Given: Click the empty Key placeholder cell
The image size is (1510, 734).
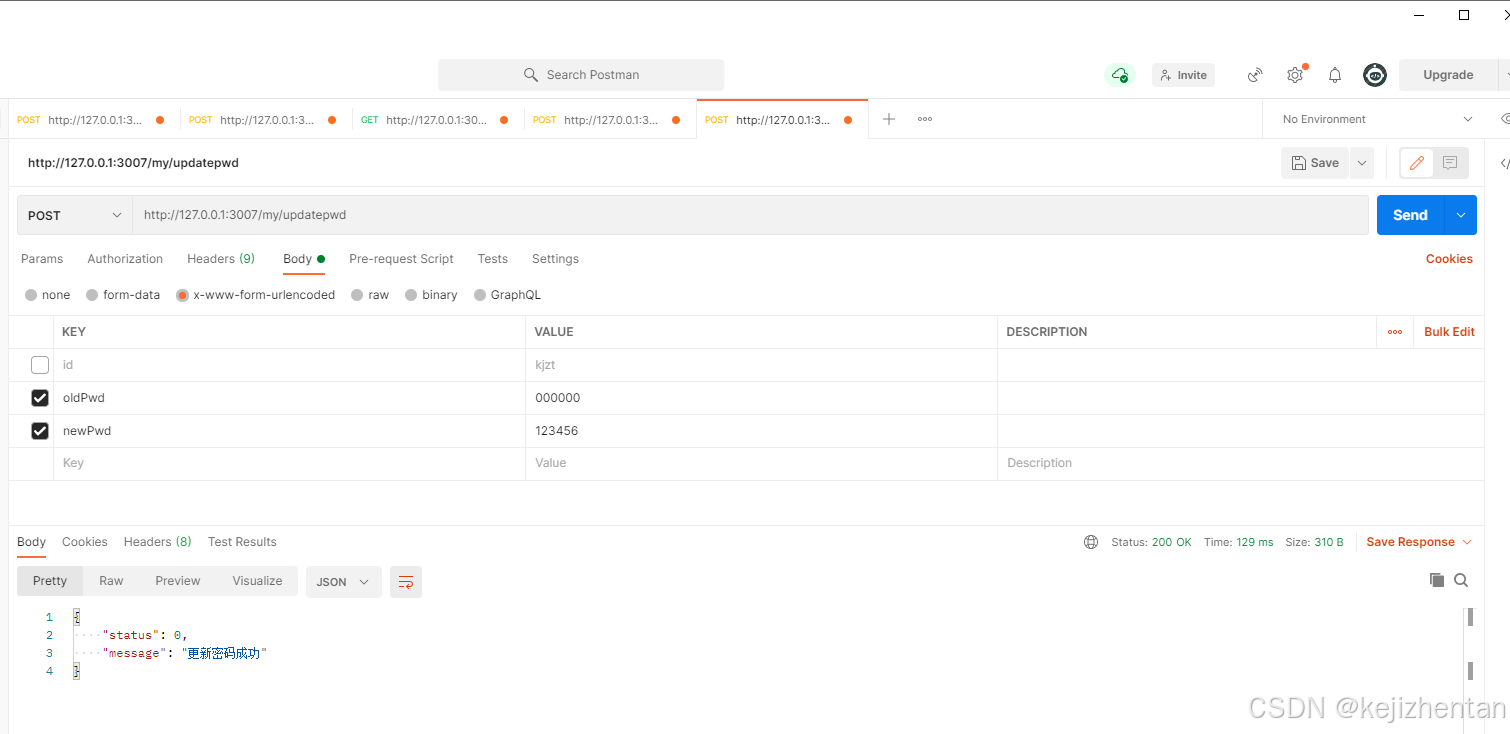Looking at the screenshot, I should [x=289, y=464].
